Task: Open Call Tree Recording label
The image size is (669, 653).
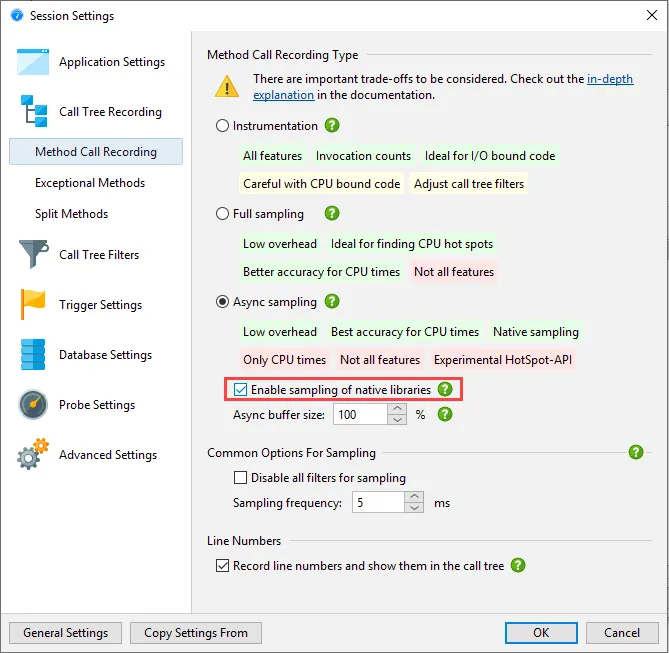Action: 111,112
